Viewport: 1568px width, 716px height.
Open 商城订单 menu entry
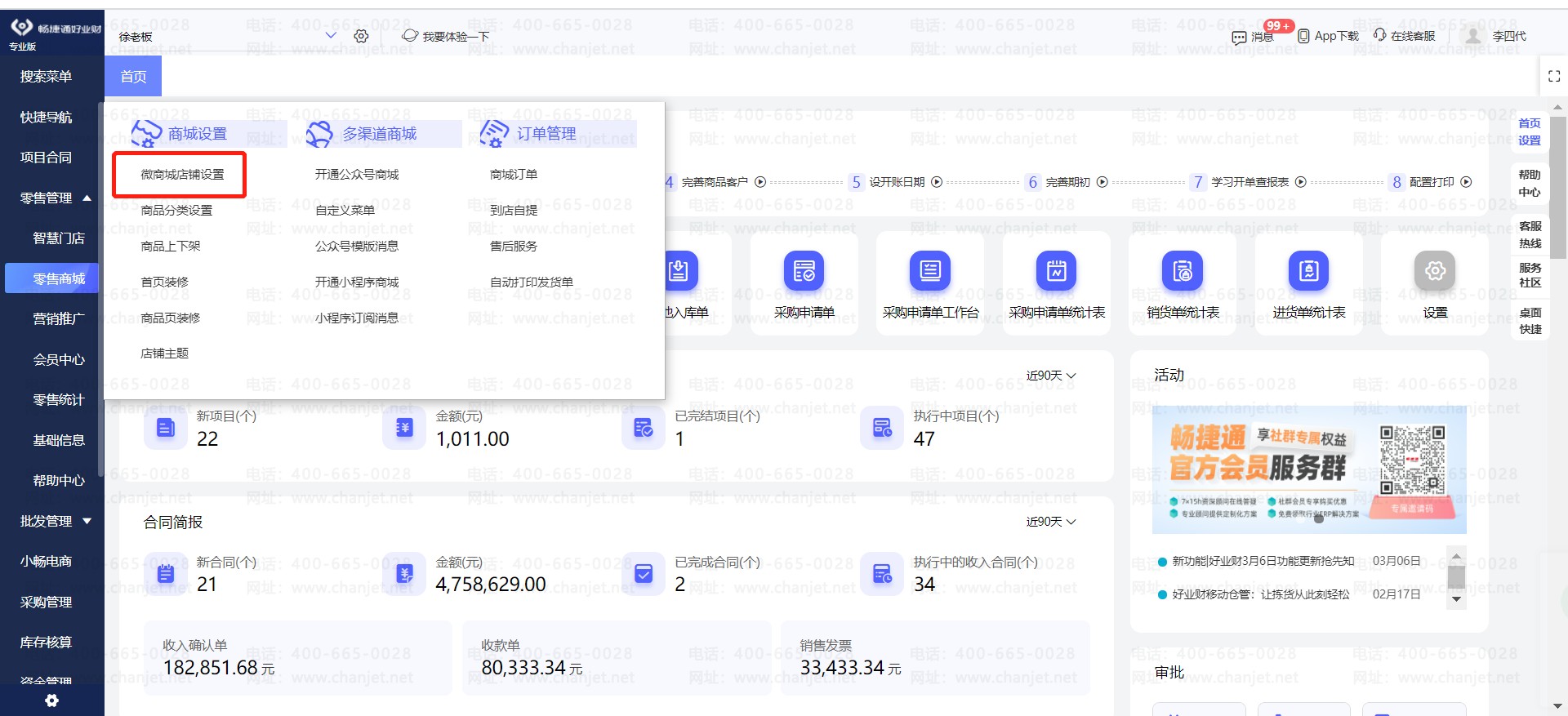point(514,175)
